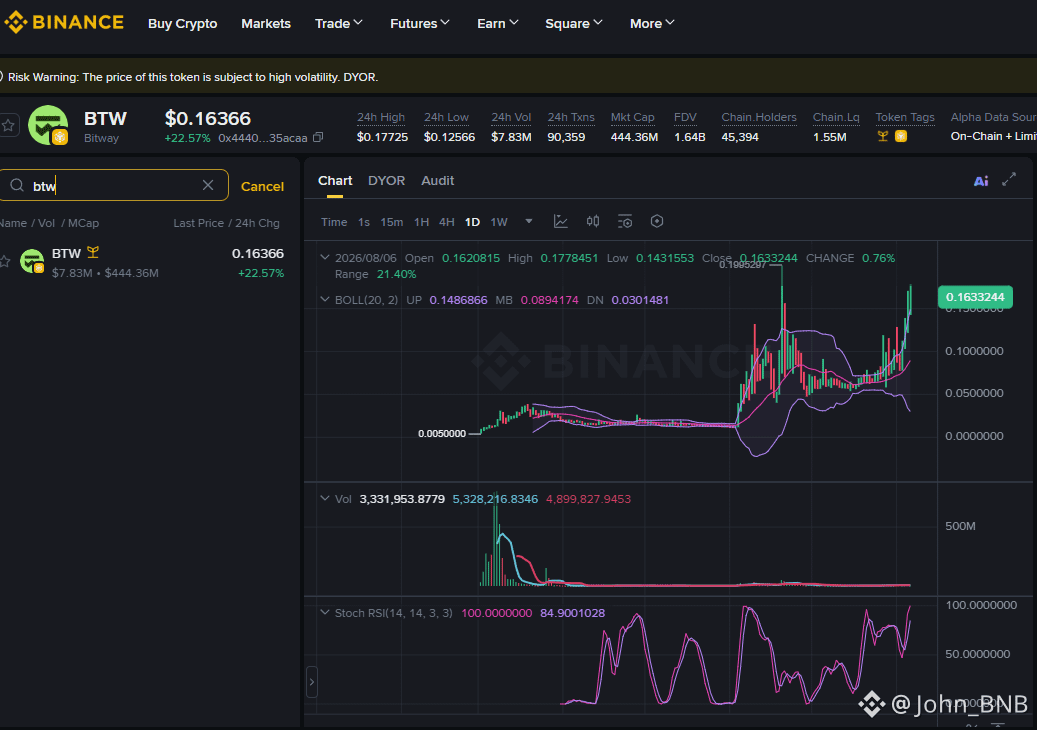Viewport: 1037px width, 730px height.
Task: Click the BTW token avatar in header
Action: (48, 125)
